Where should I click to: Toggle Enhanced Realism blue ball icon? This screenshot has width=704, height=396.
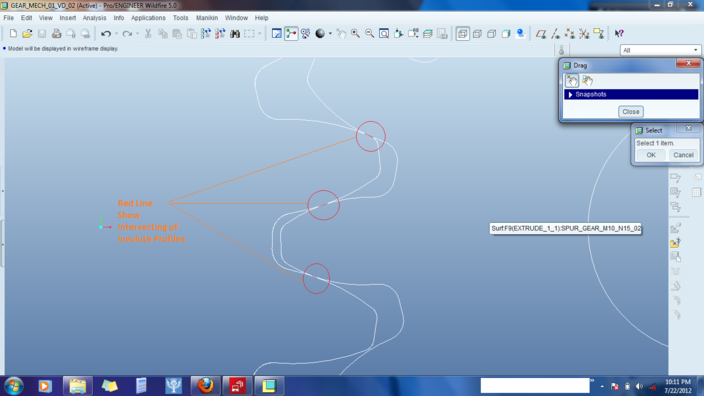(x=520, y=34)
